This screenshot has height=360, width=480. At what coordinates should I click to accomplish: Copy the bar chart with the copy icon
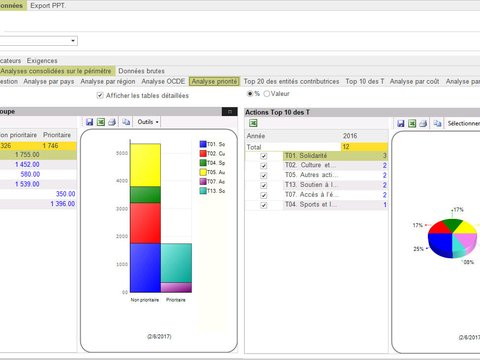click(126, 122)
